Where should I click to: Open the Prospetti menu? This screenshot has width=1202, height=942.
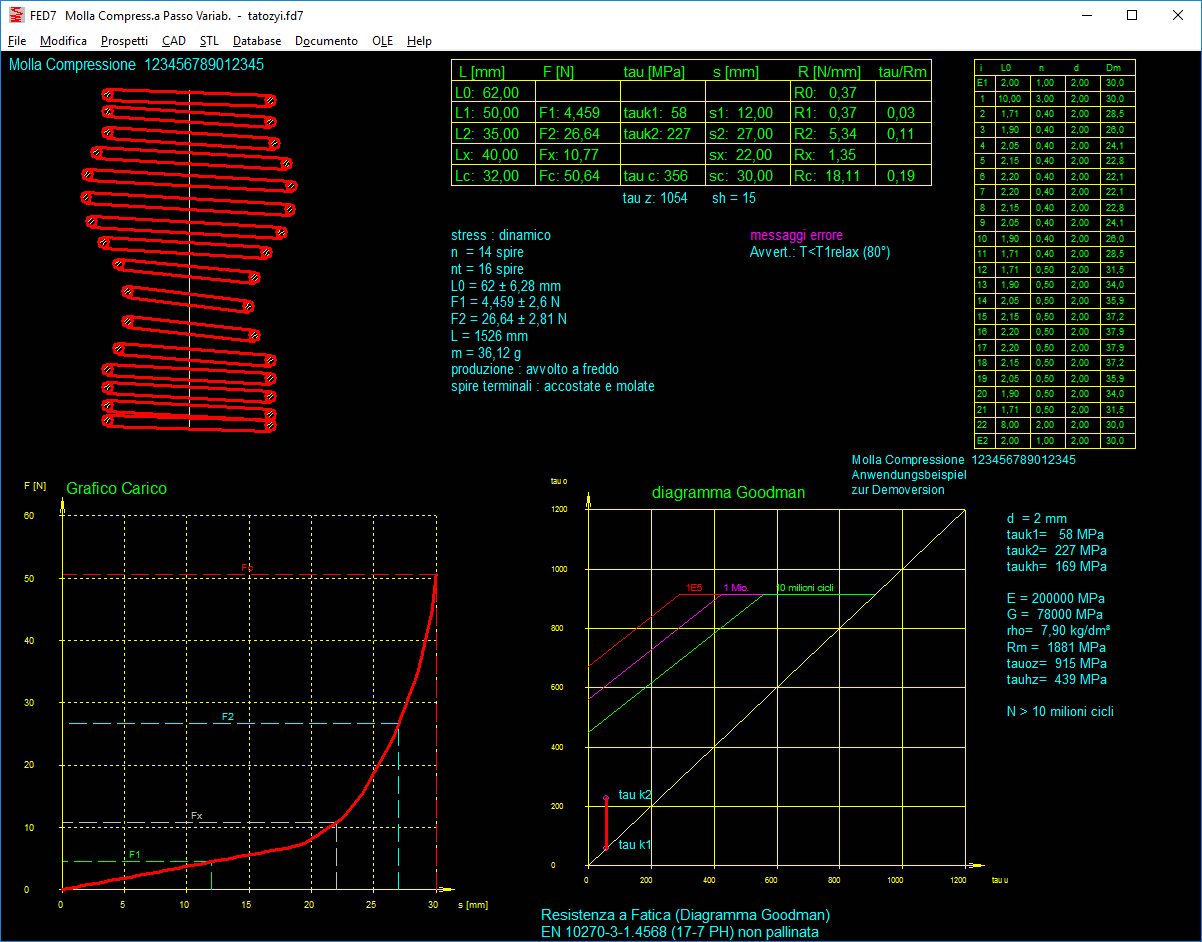(124, 41)
